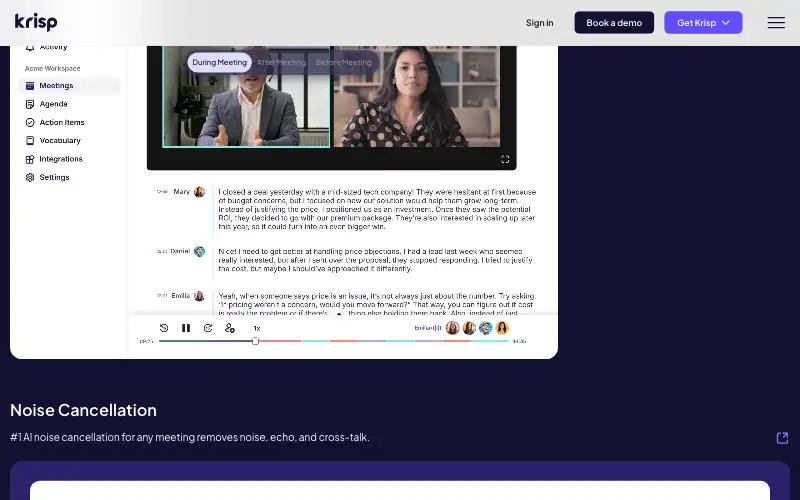Screen dimensions: 800x500
Task: Toggle fullscreen for the meeting video
Action: [505, 159]
